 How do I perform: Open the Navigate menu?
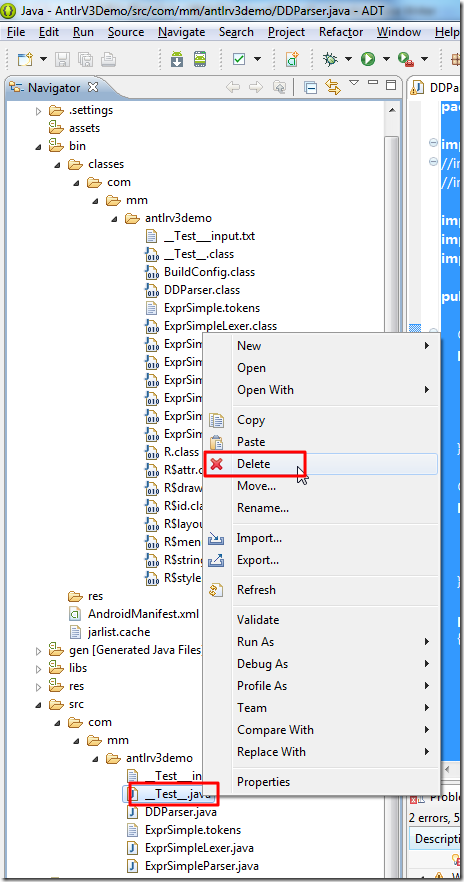point(182,32)
